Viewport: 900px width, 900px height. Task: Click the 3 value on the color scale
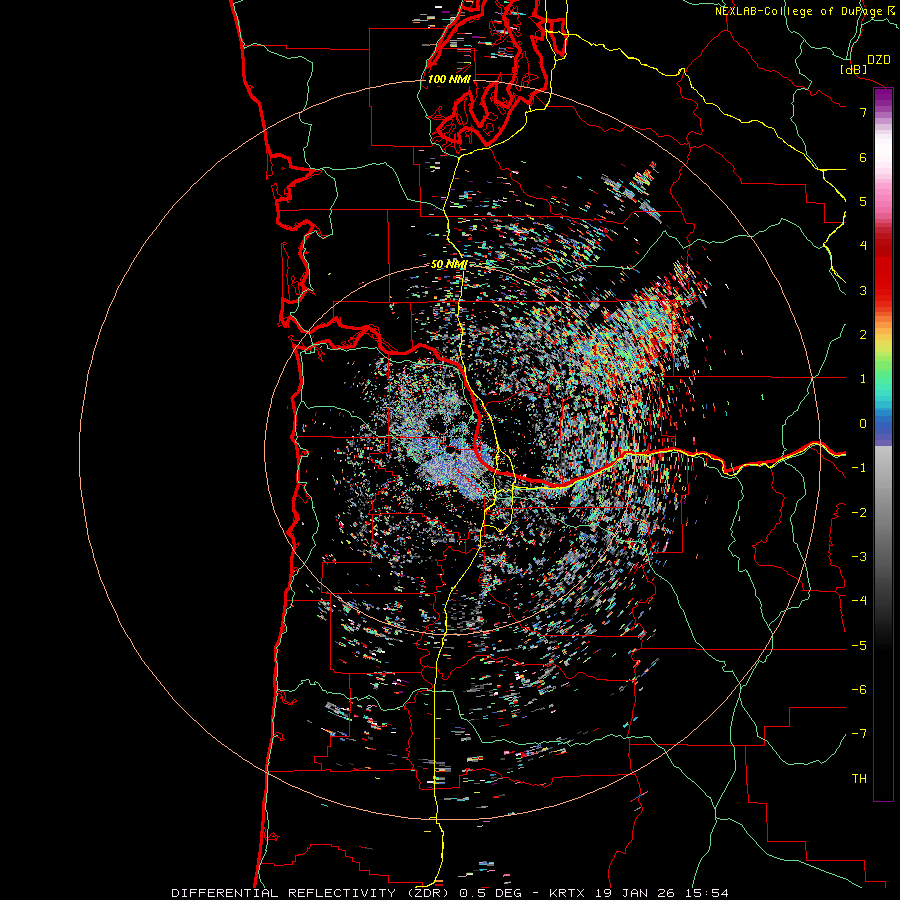[x=863, y=290]
